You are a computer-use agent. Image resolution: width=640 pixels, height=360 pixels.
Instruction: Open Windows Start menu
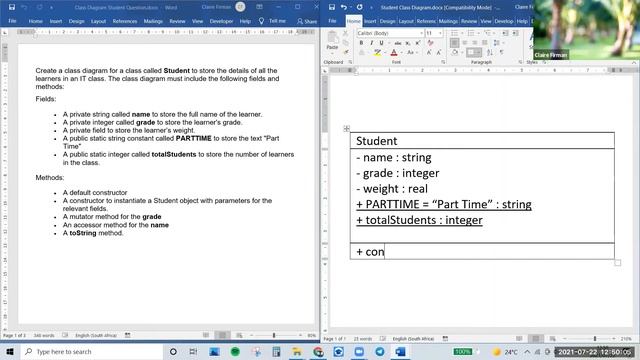click(x=10, y=351)
